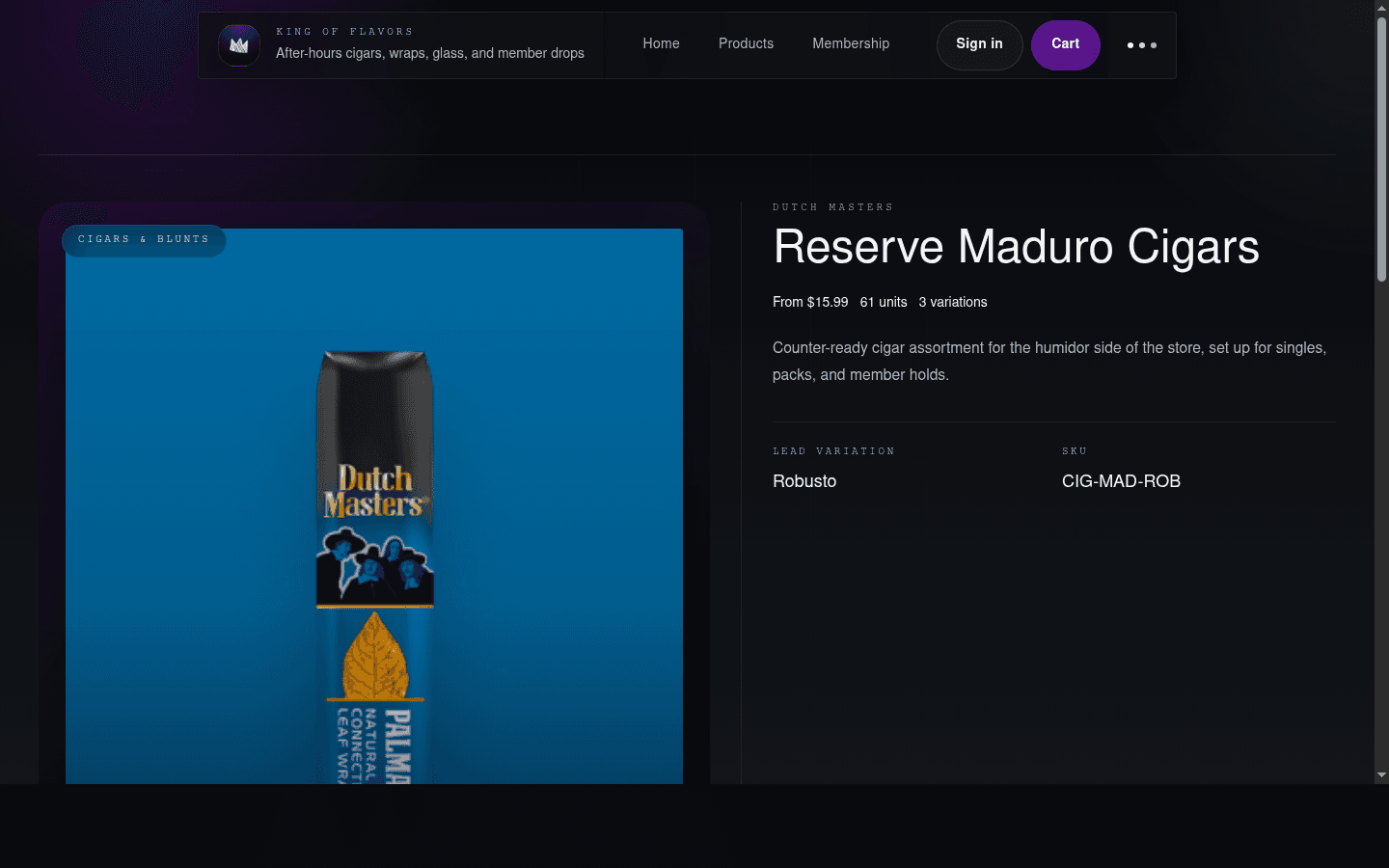Click the Lead Variation label
The image size is (1389, 868).
(x=833, y=451)
